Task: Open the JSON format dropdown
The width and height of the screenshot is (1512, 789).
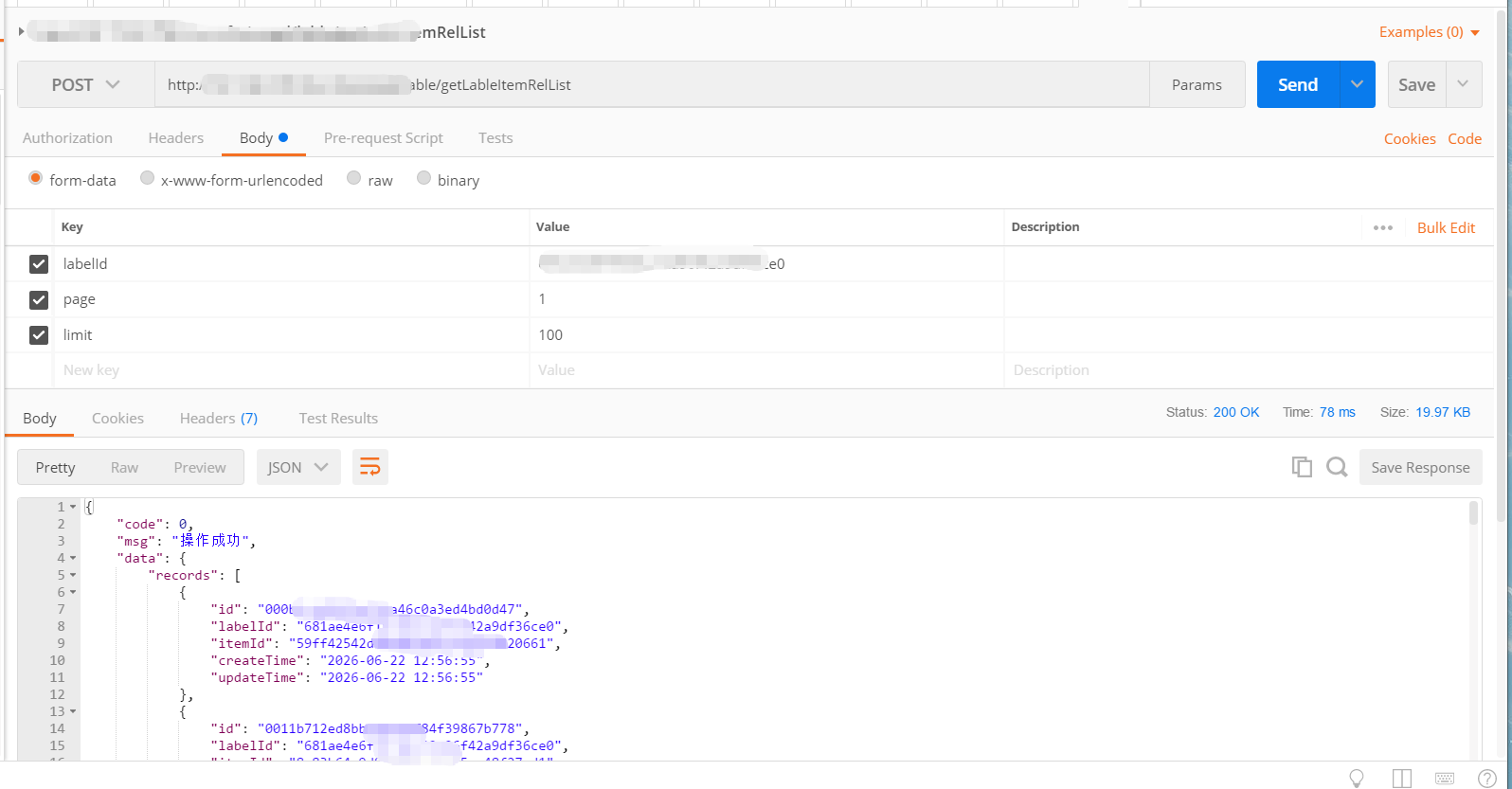Action: point(298,467)
